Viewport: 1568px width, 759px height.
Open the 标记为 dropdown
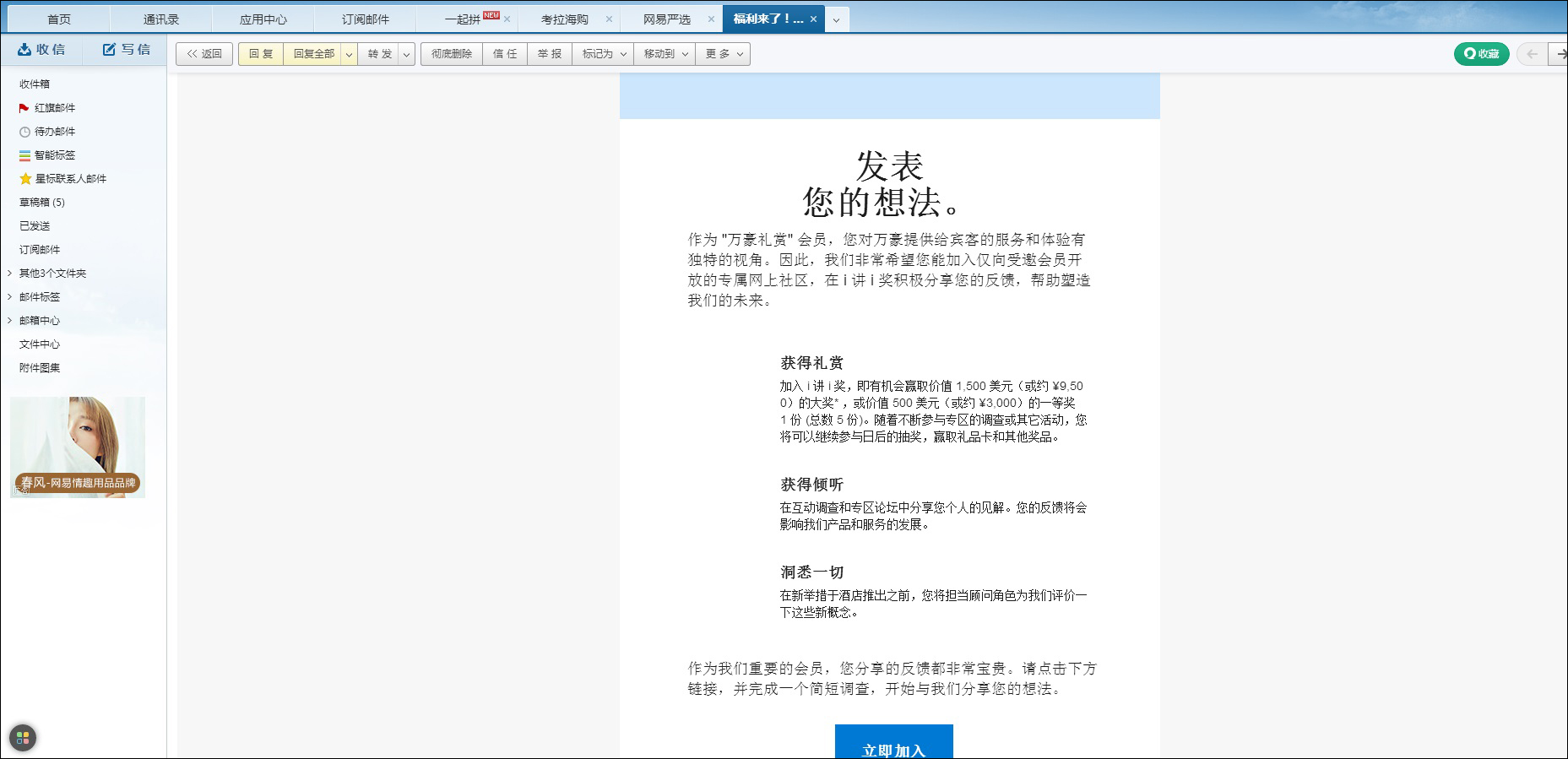tap(603, 54)
